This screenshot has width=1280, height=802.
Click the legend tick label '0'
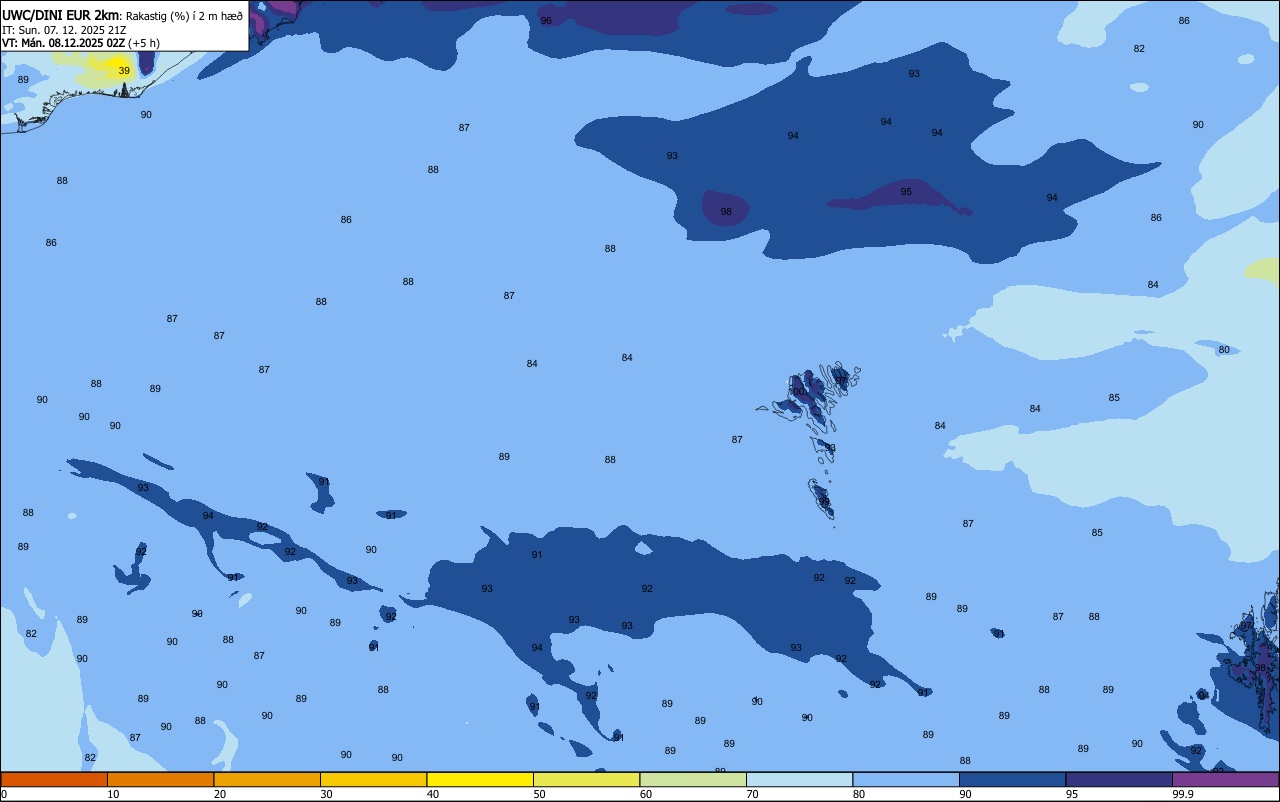(x=4, y=794)
